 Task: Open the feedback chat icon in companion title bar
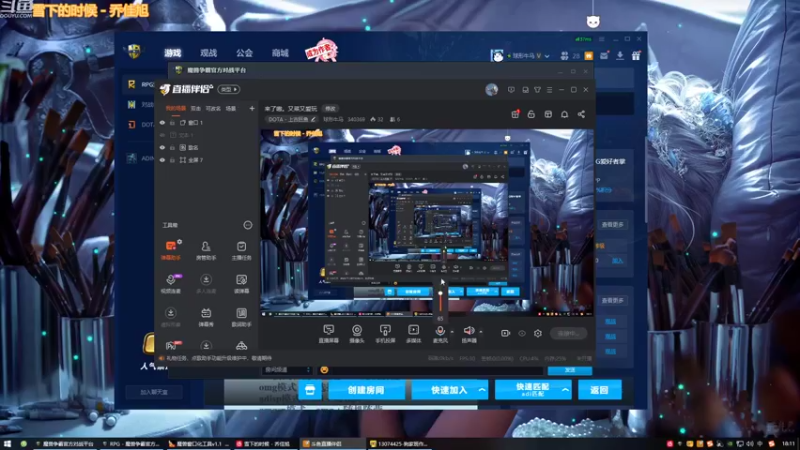tap(511, 90)
